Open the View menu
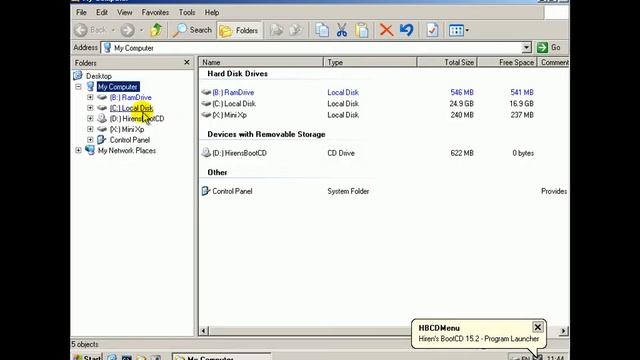This screenshot has height=360, width=640. (124, 13)
